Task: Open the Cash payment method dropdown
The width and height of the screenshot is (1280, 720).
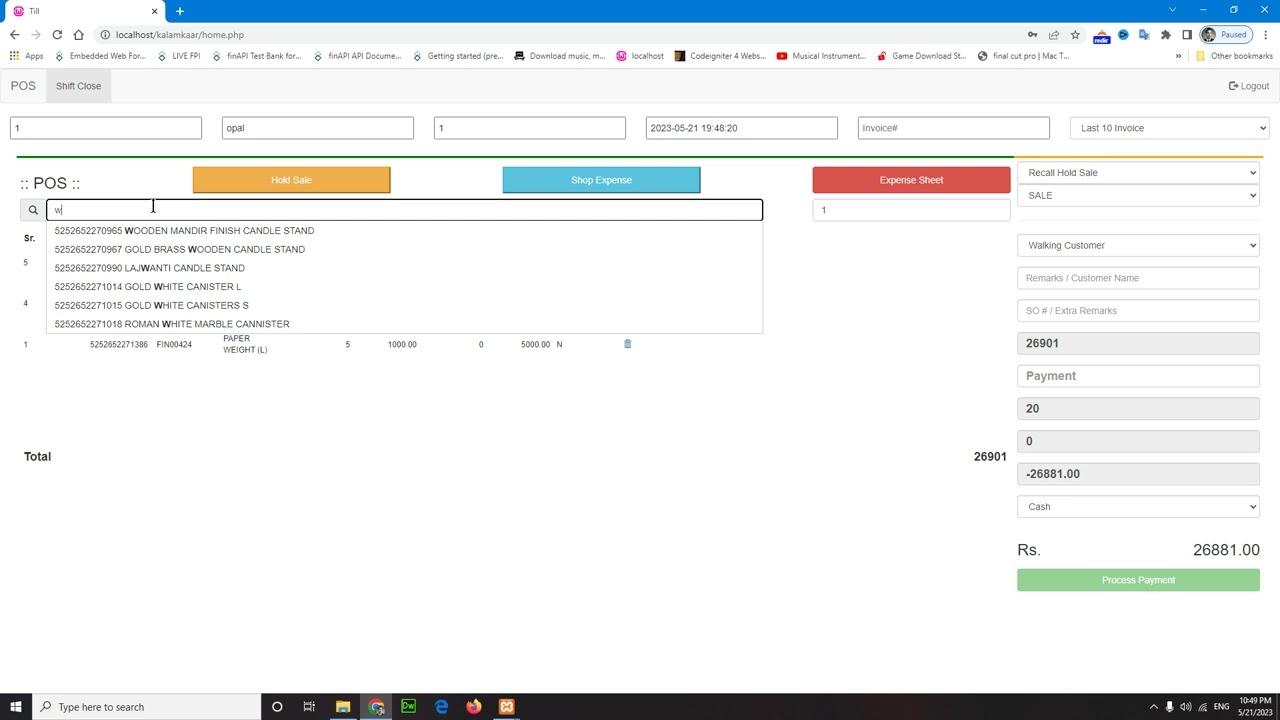Action: (x=1138, y=507)
